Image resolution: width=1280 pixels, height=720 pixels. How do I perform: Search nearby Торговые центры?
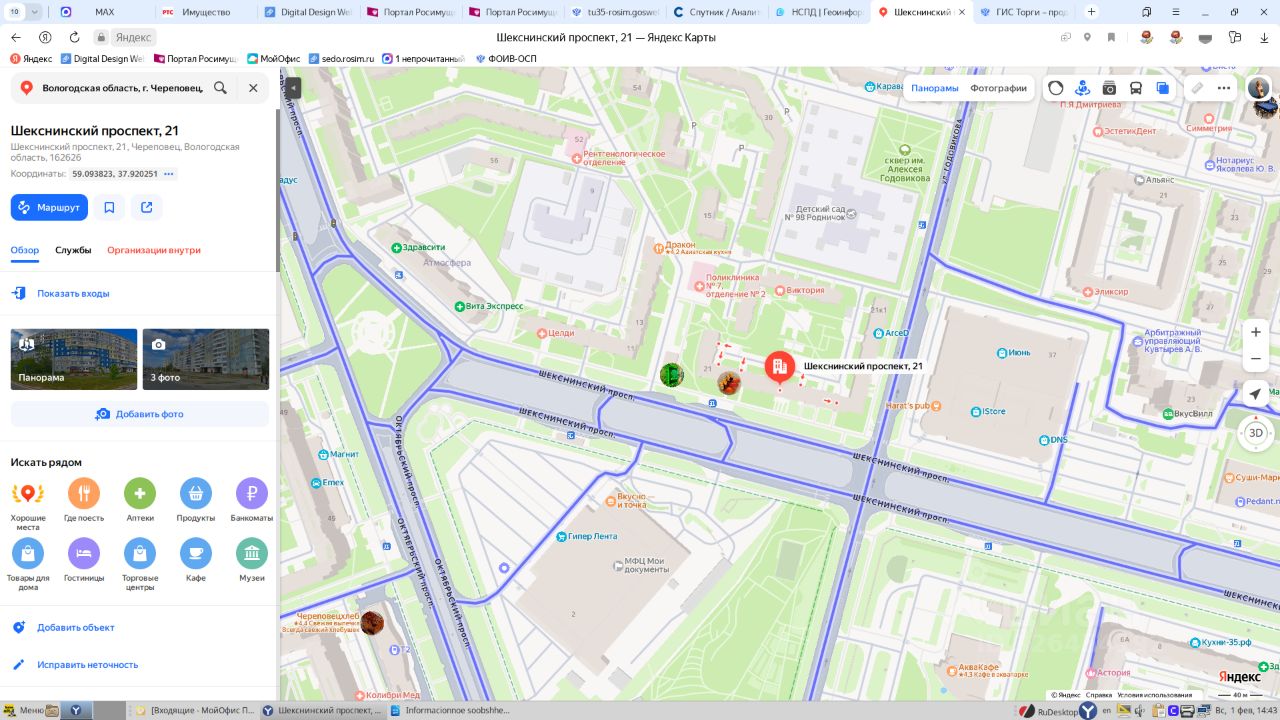[140, 563]
